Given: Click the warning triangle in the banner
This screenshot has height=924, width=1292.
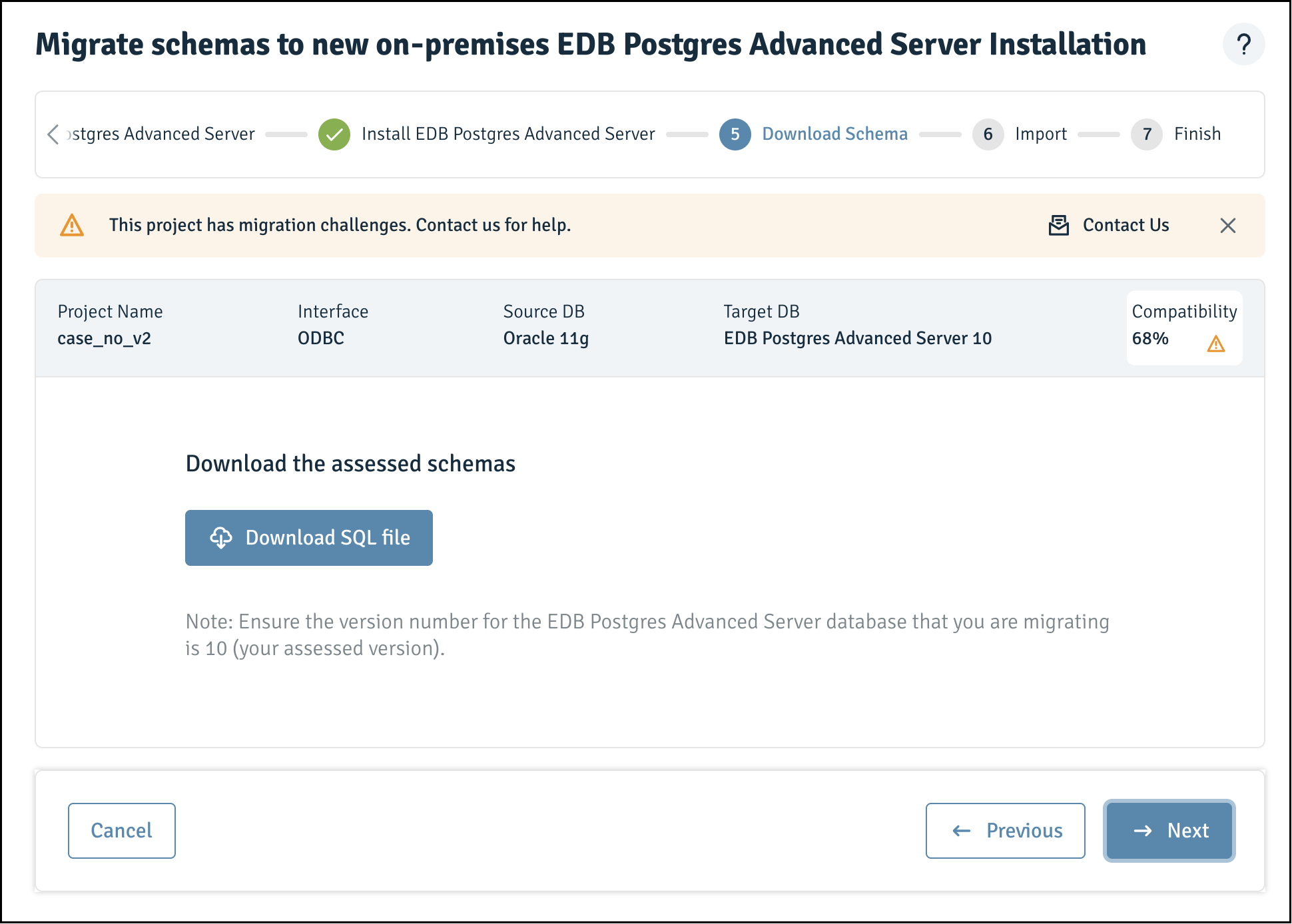Looking at the screenshot, I should [x=72, y=226].
